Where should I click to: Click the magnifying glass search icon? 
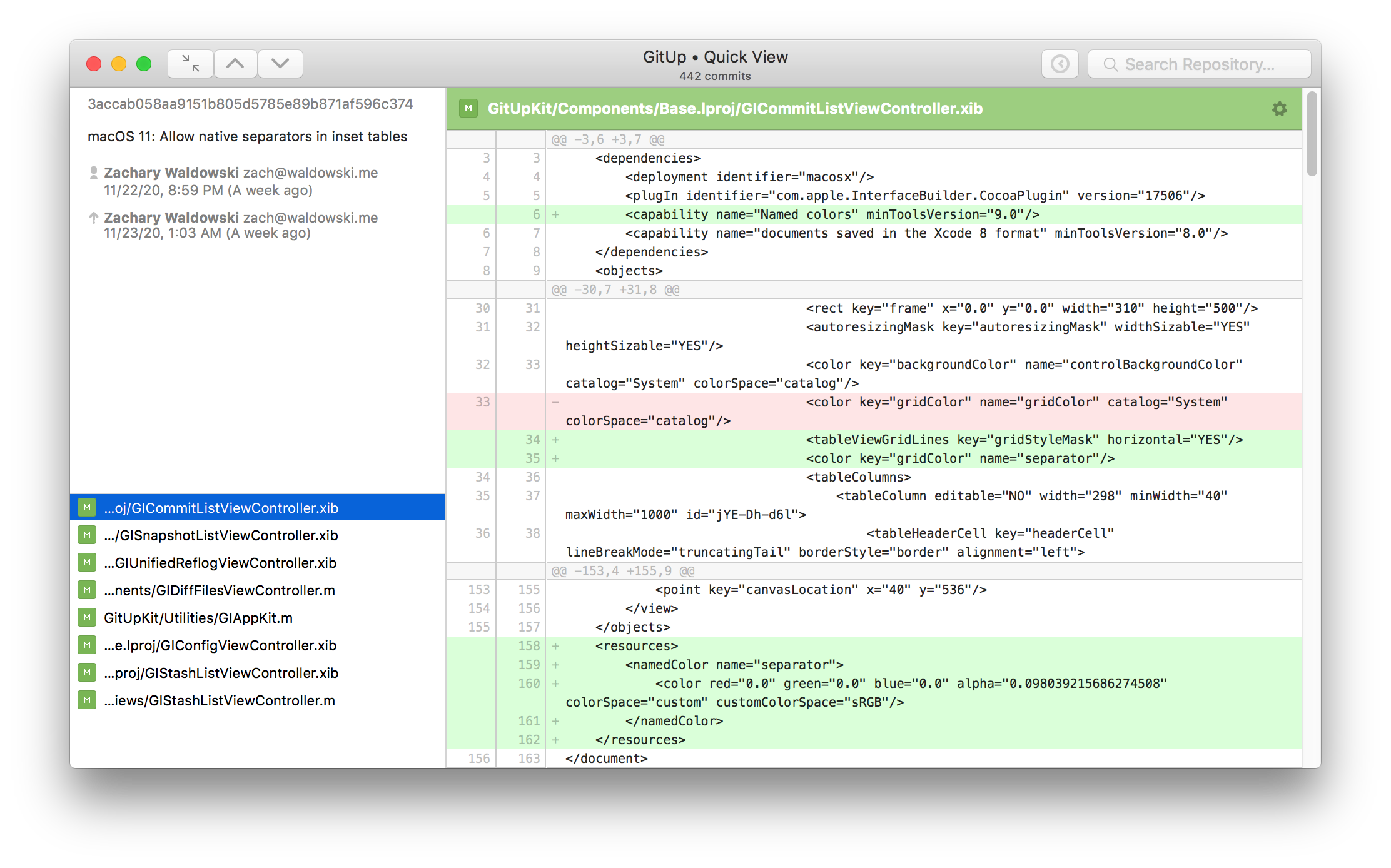click(1110, 64)
